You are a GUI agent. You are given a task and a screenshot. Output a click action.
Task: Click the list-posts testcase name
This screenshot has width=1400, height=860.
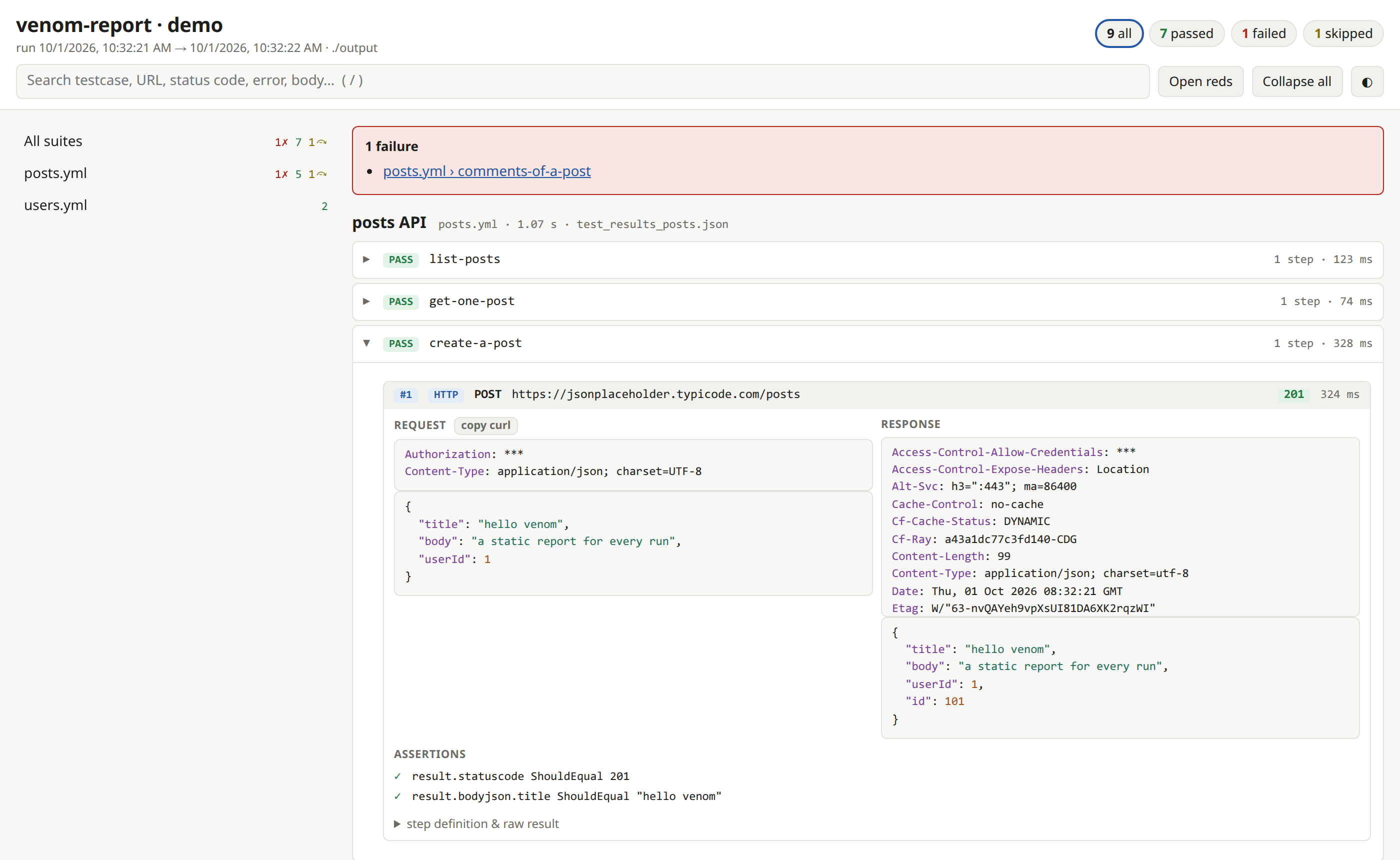click(464, 259)
